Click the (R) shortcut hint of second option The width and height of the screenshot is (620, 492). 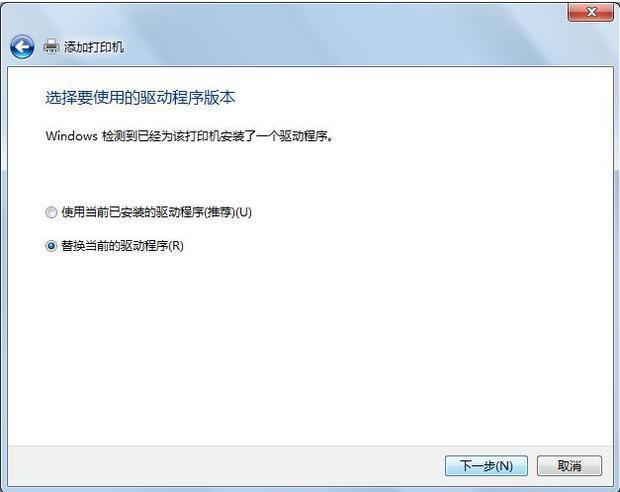176,246
